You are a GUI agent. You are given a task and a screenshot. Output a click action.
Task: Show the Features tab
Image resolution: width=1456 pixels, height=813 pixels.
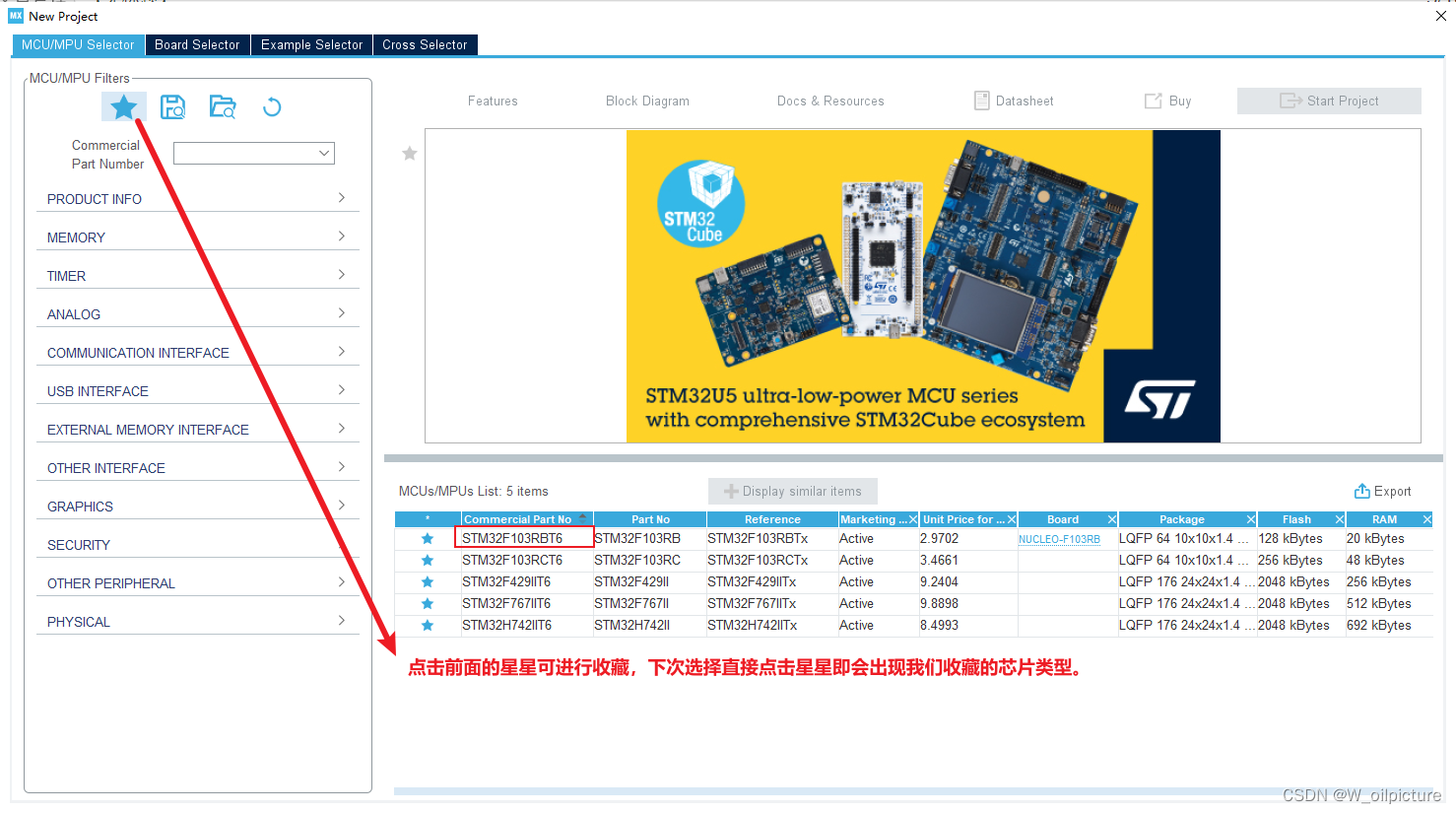(493, 101)
